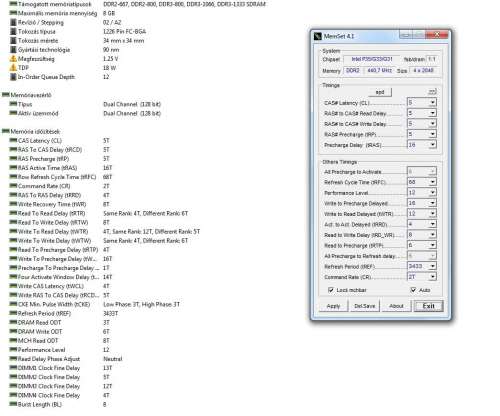This screenshot has height=416, width=500.
Task: Click the memory icon beside CAS Latency (CL)
Action: coord(13,140)
